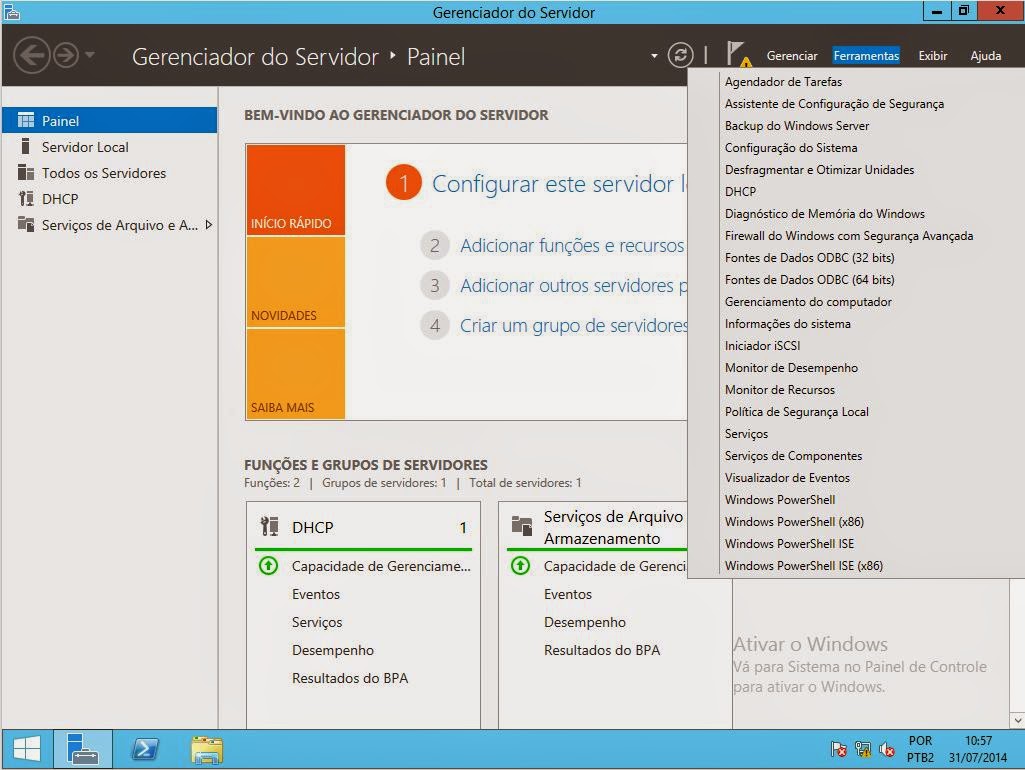The height and width of the screenshot is (770, 1025).
Task: Choose Serviços in Ferramentas menu
Action: 746,434
